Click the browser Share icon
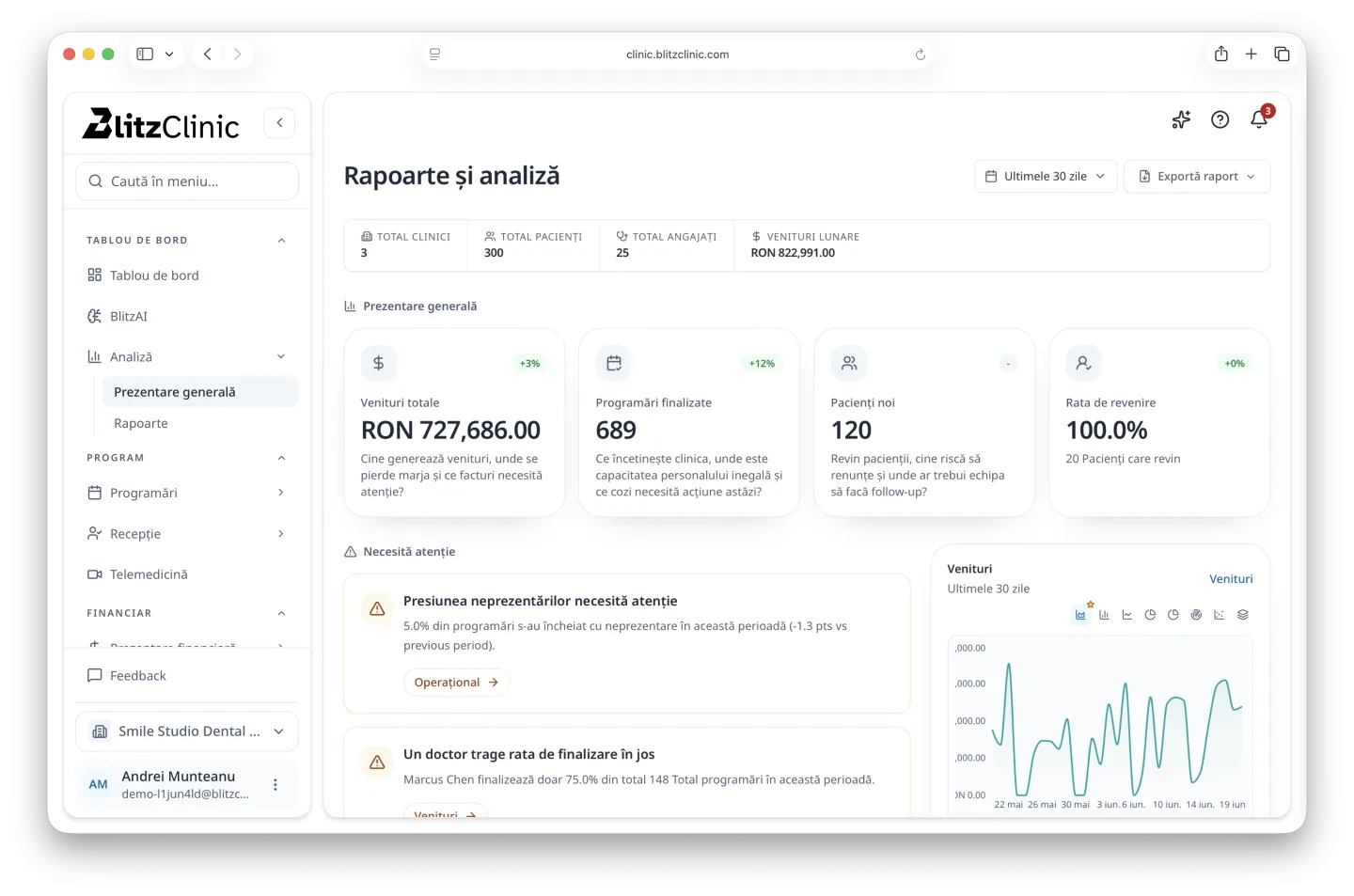The height and width of the screenshot is (896, 1354). (x=1220, y=54)
